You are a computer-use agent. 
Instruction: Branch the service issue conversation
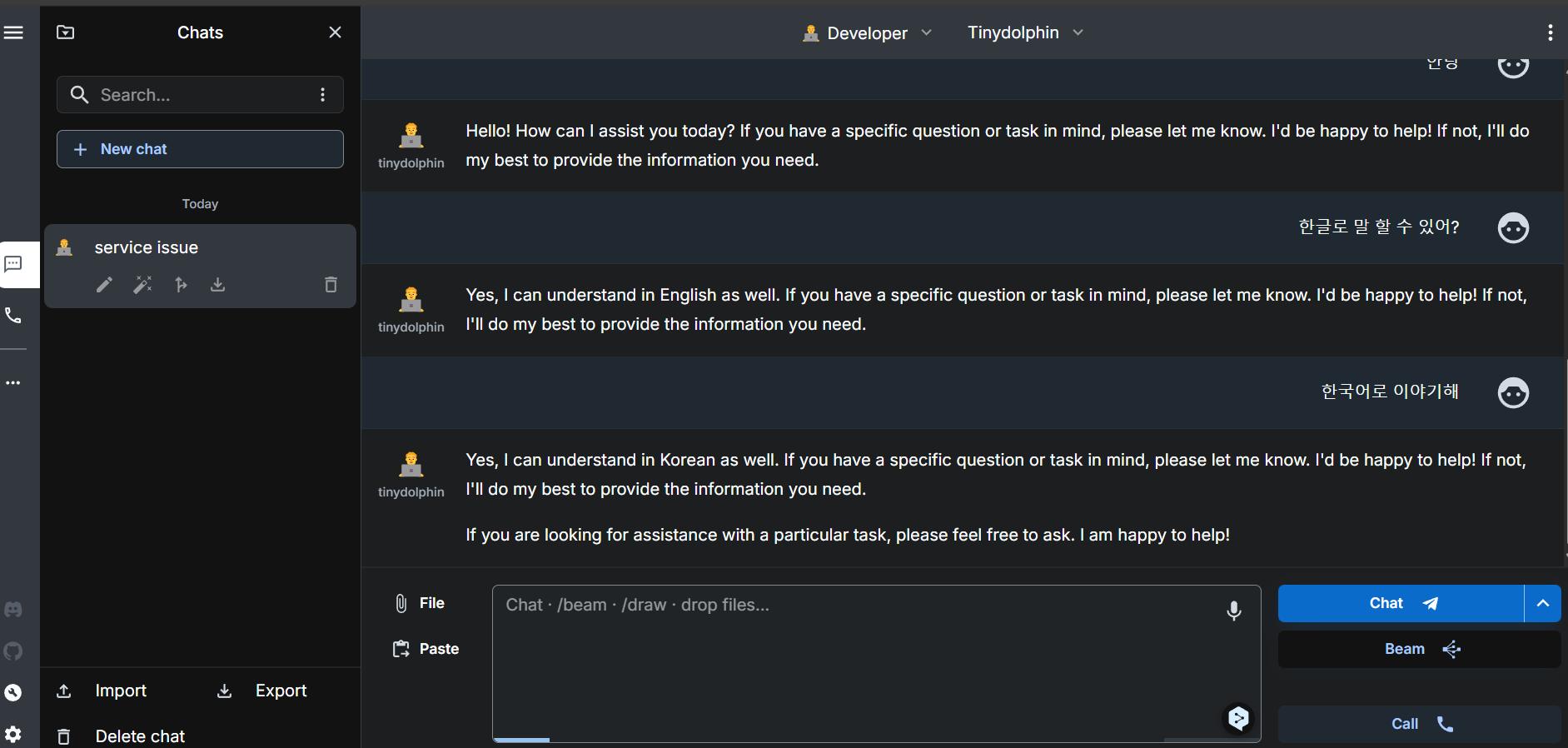(x=181, y=285)
